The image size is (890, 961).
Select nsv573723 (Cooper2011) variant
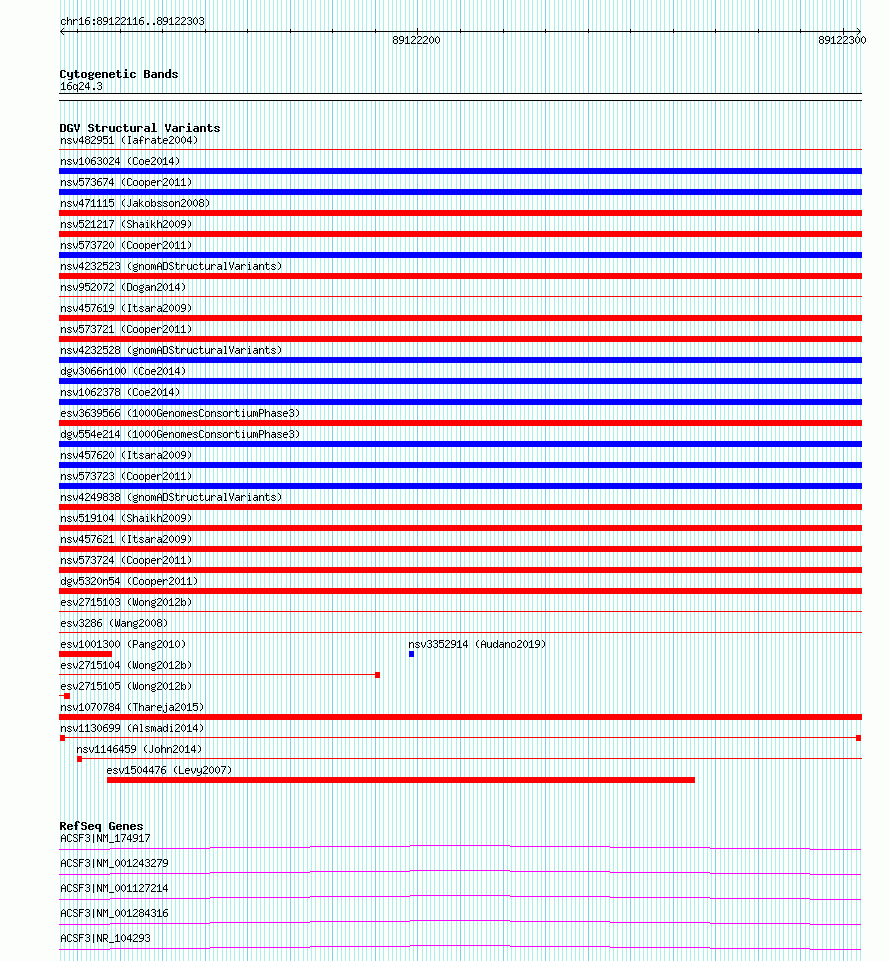pyautogui.click(x=126, y=476)
